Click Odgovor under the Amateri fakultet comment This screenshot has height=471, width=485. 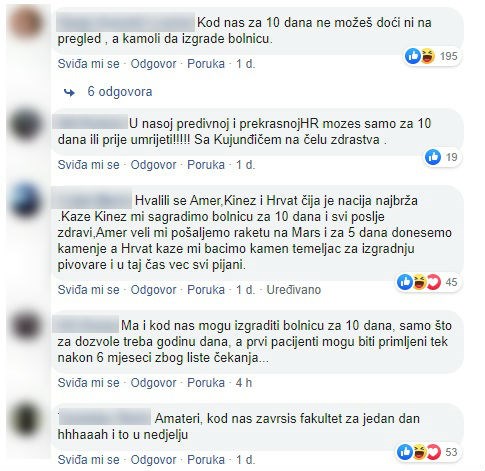pos(153,460)
